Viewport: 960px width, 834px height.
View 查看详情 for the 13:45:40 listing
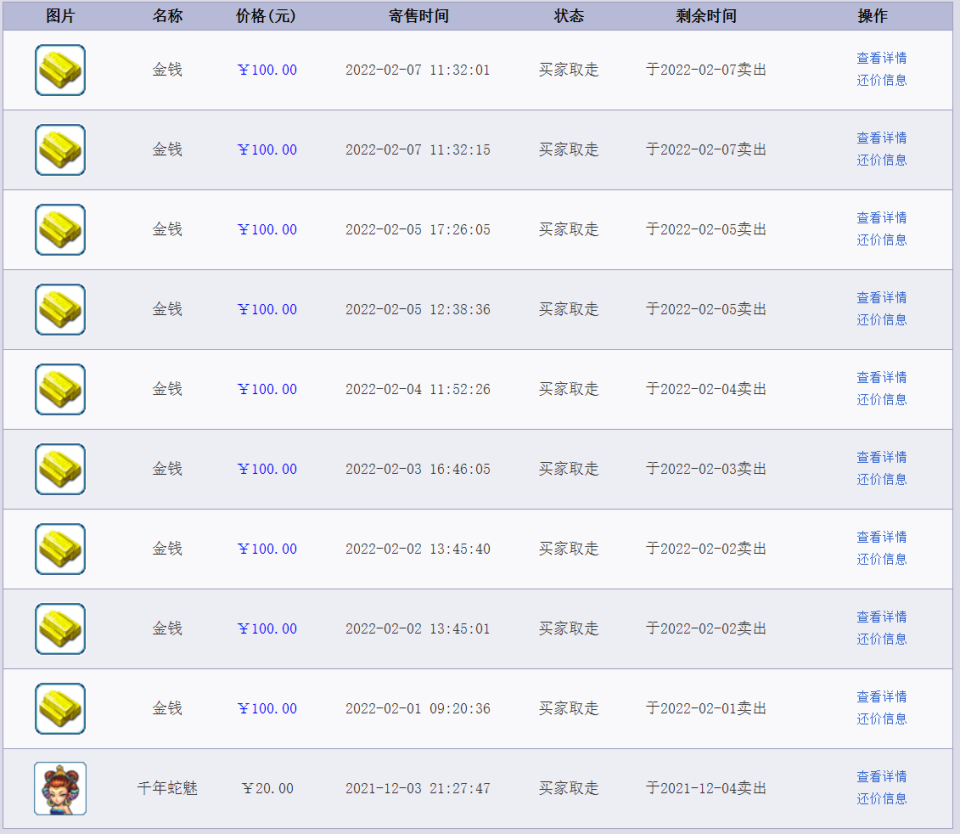(x=882, y=537)
